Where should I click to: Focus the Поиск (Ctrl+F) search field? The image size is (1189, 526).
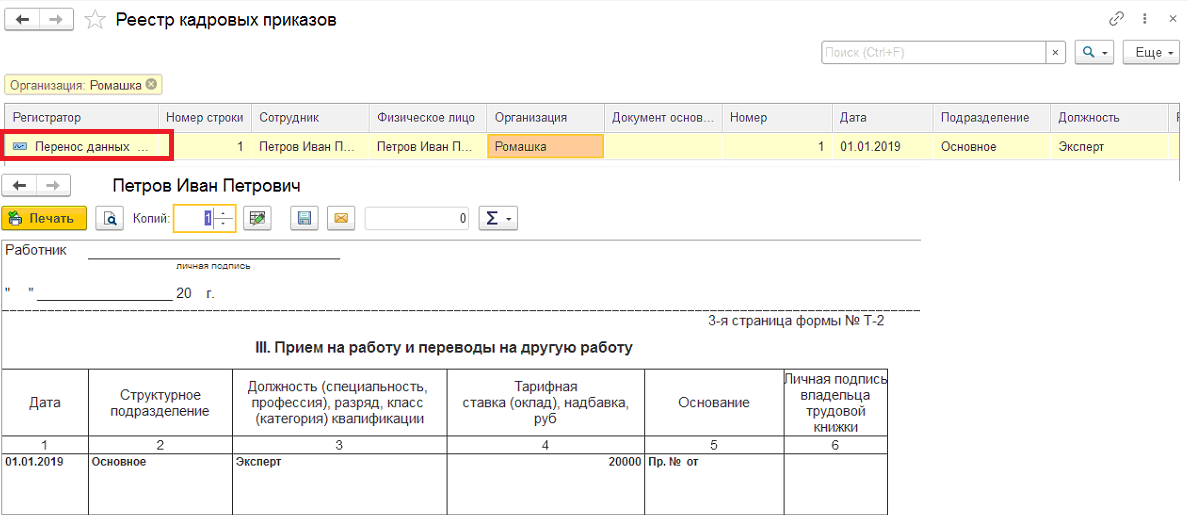point(934,53)
